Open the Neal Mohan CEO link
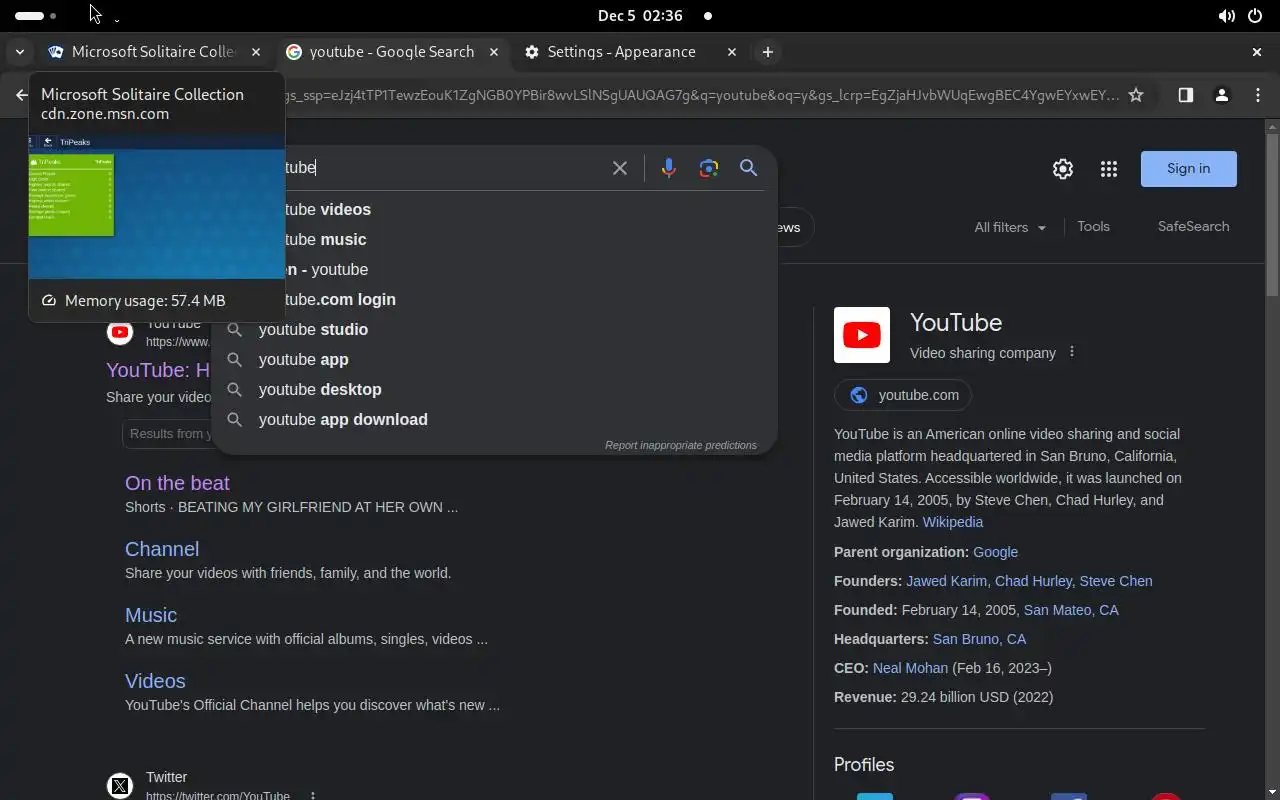Viewport: 1280px width, 800px height. [910, 668]
